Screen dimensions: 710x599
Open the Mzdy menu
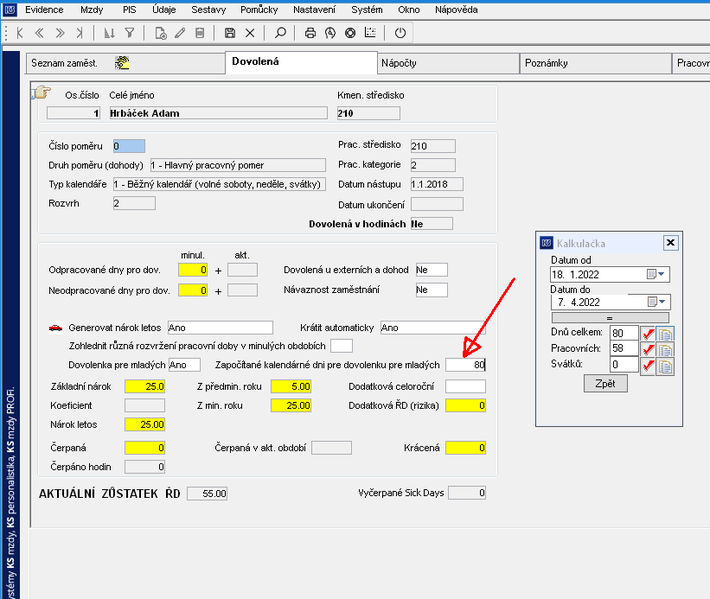click(91, 10)
